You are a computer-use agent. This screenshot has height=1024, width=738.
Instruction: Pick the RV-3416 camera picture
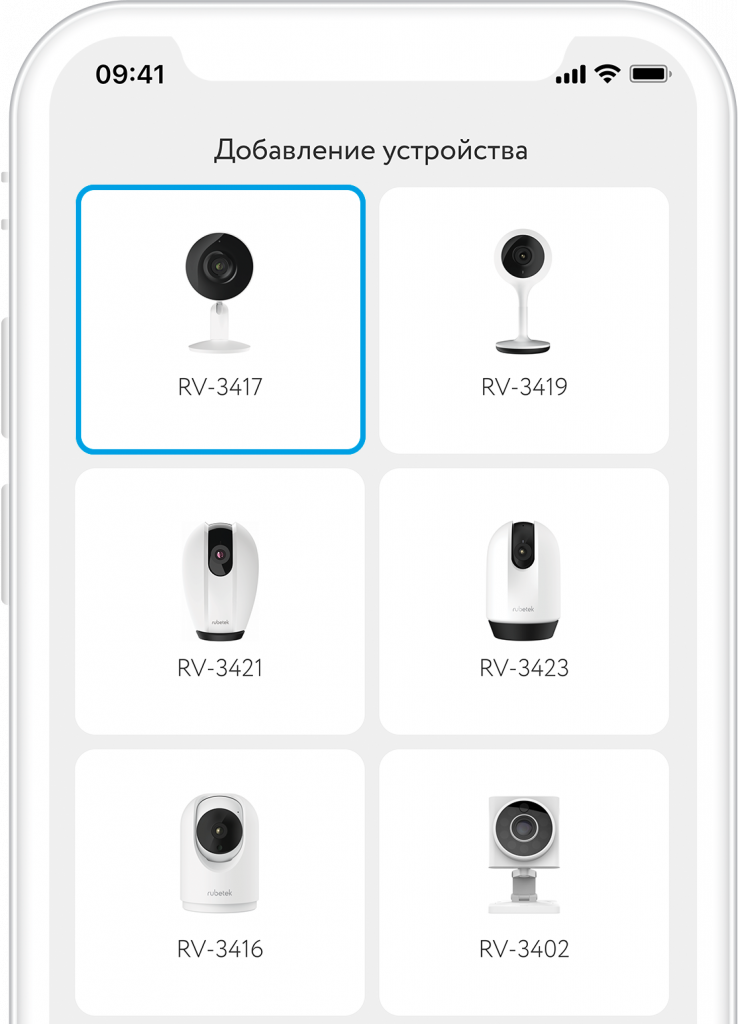point(219,853)
